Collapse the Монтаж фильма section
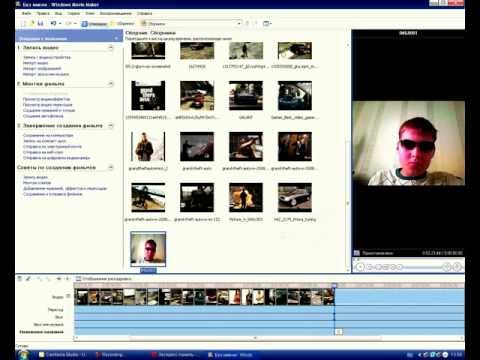 coord(111,84)
